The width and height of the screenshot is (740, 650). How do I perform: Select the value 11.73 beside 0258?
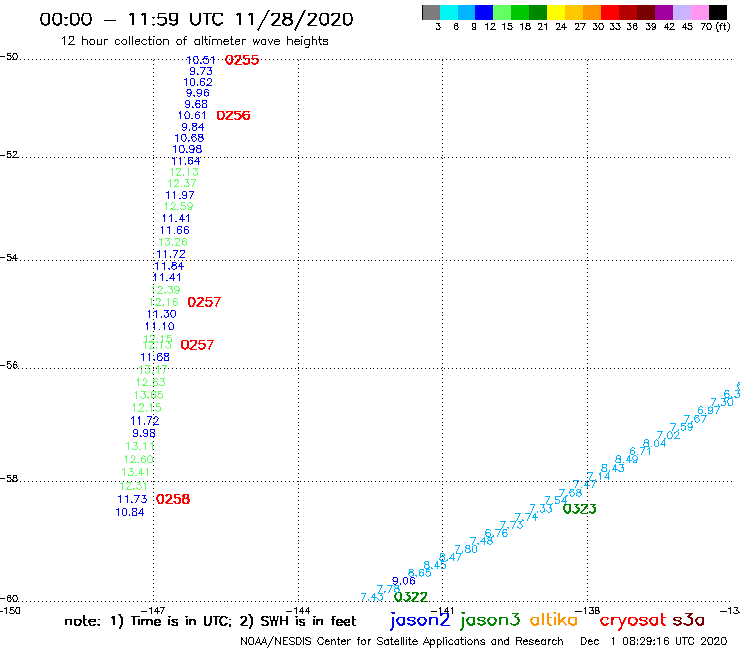point(132,499)
